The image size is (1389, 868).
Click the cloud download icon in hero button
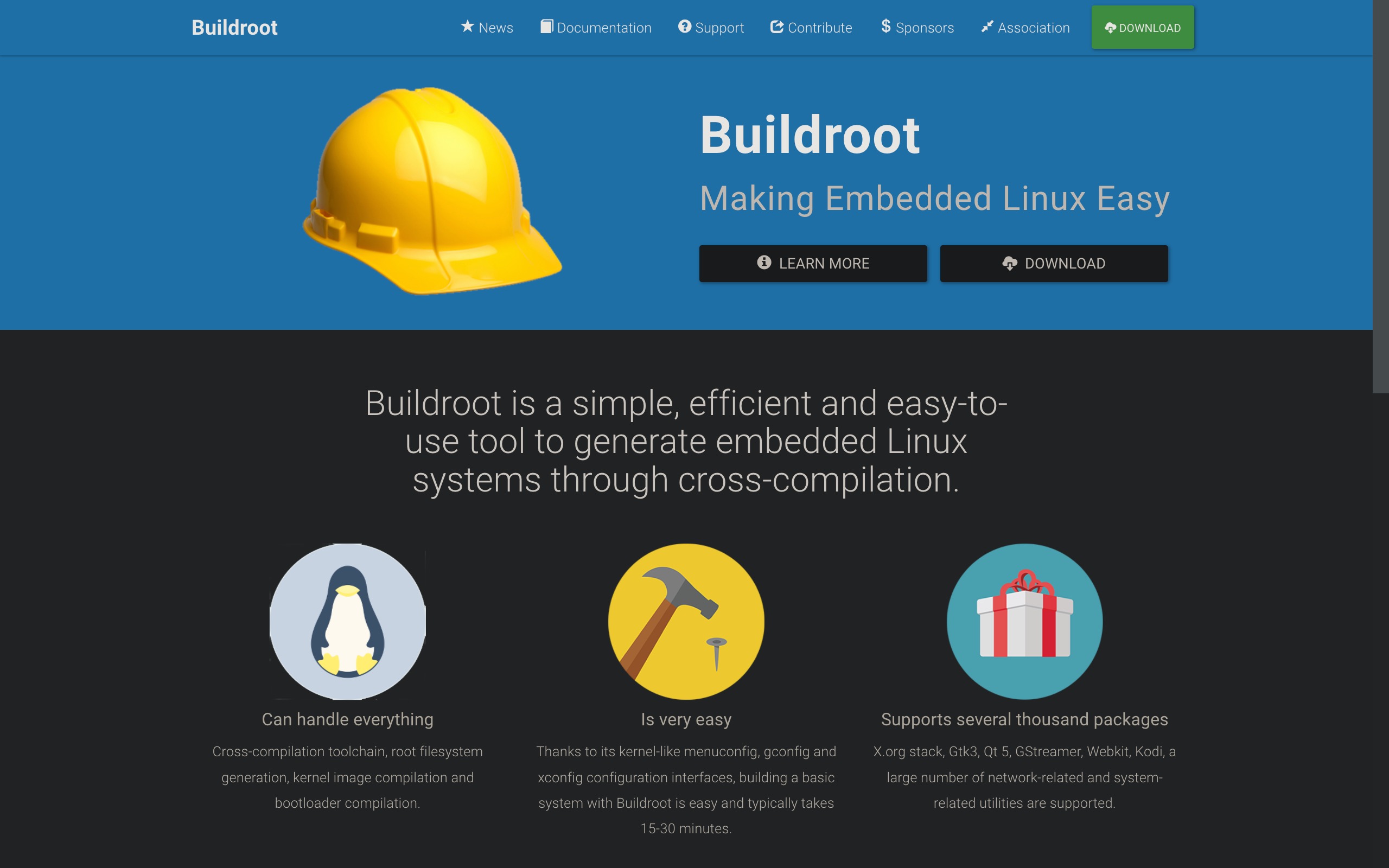(x=1010, y=264)
